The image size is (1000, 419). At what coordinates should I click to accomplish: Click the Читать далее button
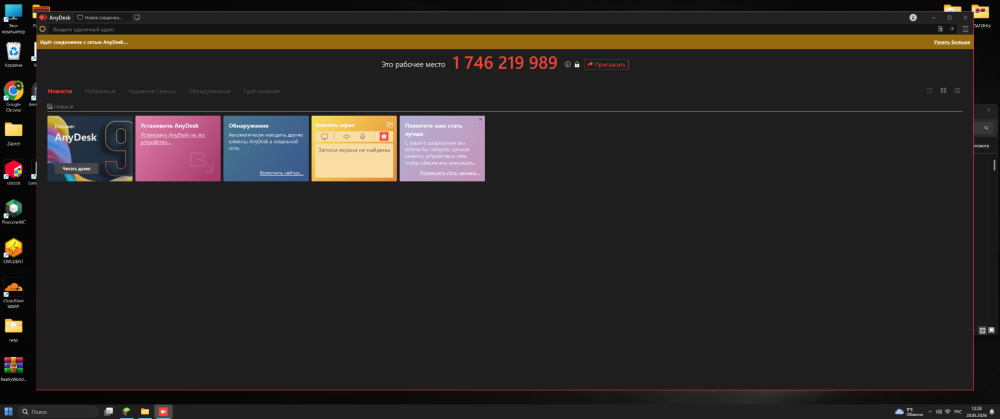click(76, 168)
